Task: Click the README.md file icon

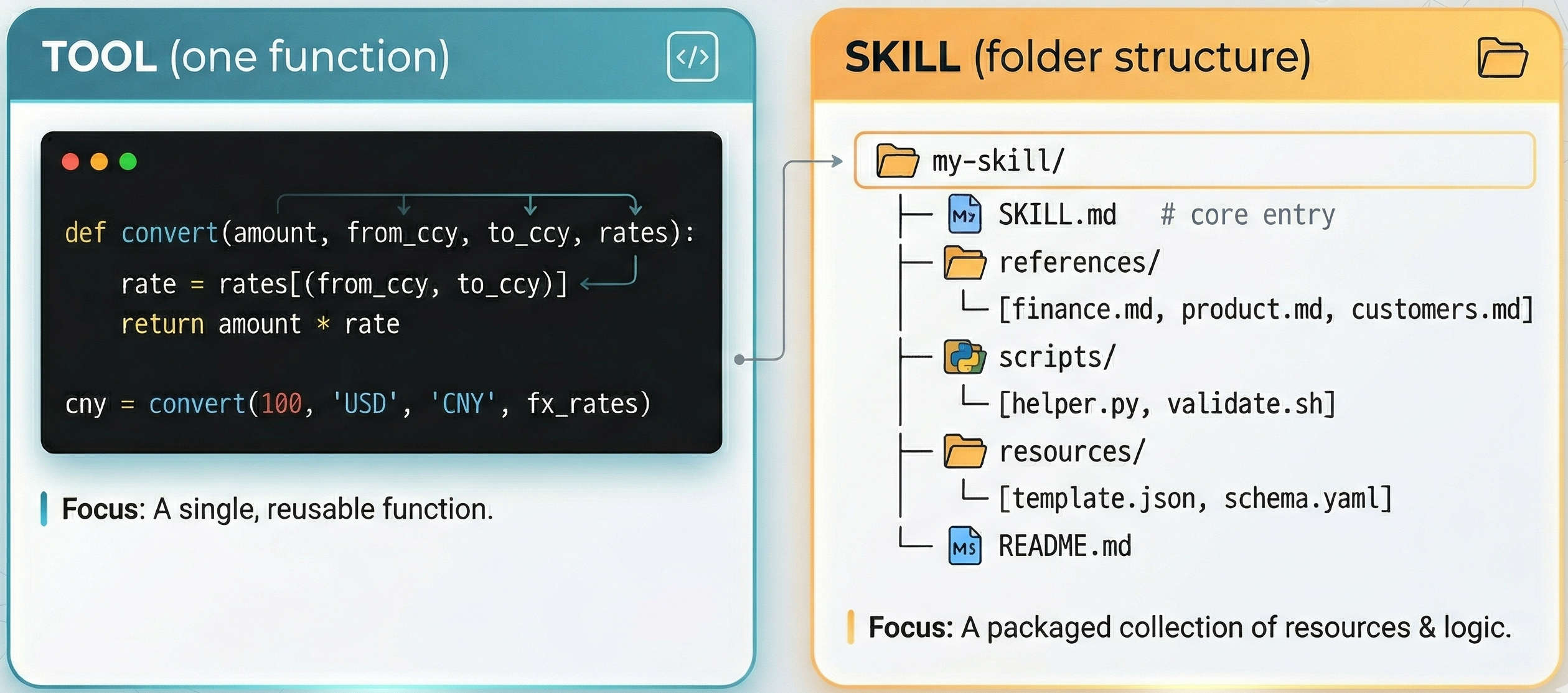Action: 966,546
